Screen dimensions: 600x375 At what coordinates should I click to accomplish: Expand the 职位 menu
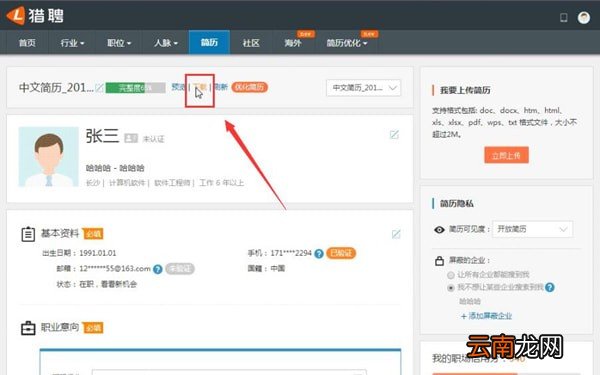pos(119,42)
